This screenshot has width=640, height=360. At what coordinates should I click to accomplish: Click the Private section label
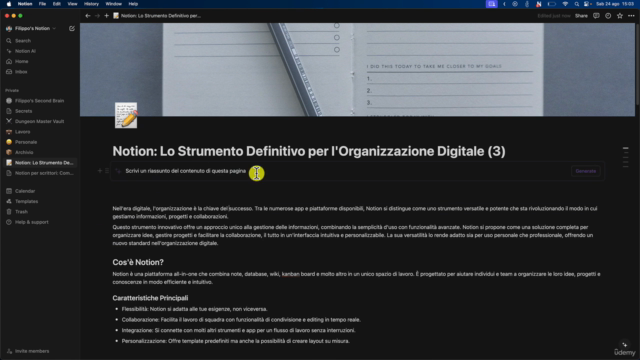click(12, 90)
